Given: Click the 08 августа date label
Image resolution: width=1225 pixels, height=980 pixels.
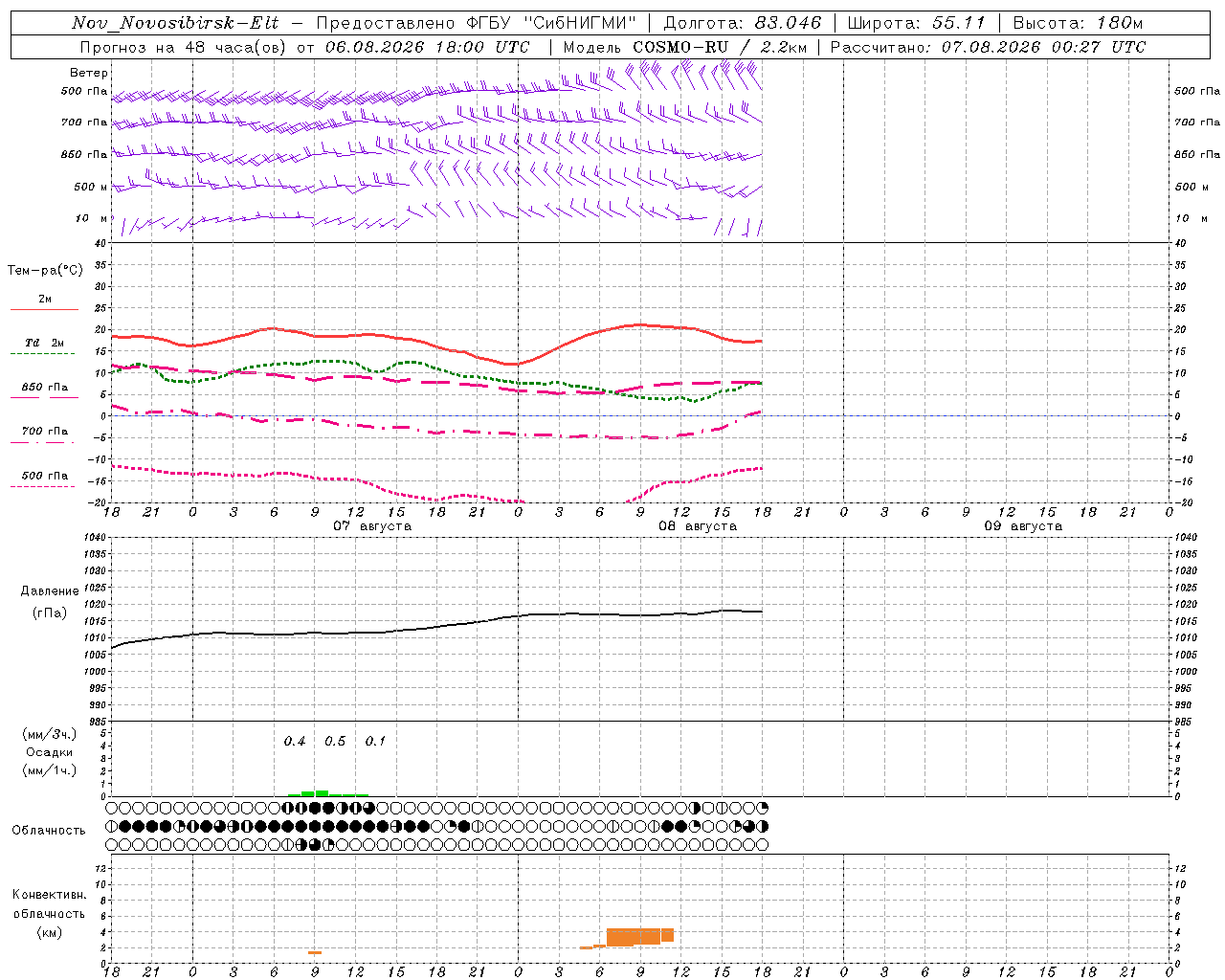Looking at the screenshot, I should (x=698, y=526).
